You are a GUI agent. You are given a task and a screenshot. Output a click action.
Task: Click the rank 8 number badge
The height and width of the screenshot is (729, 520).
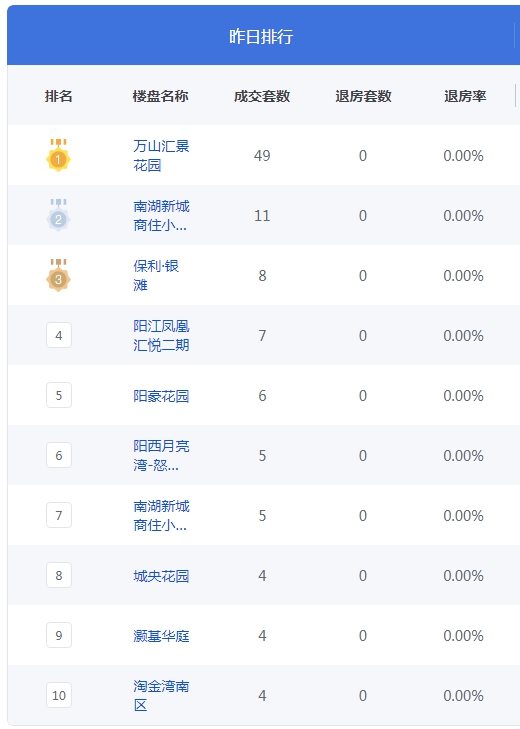point(59,575)
